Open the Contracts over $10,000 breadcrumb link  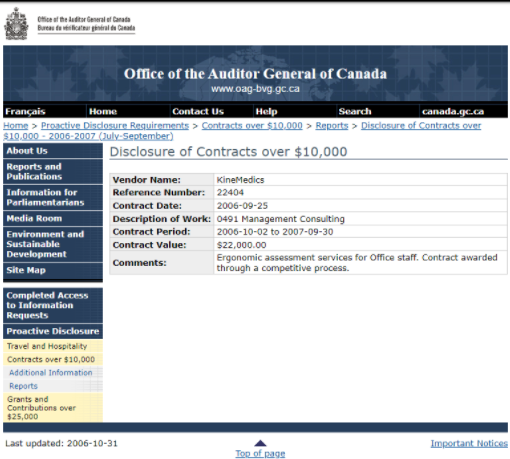pos(252,126)
